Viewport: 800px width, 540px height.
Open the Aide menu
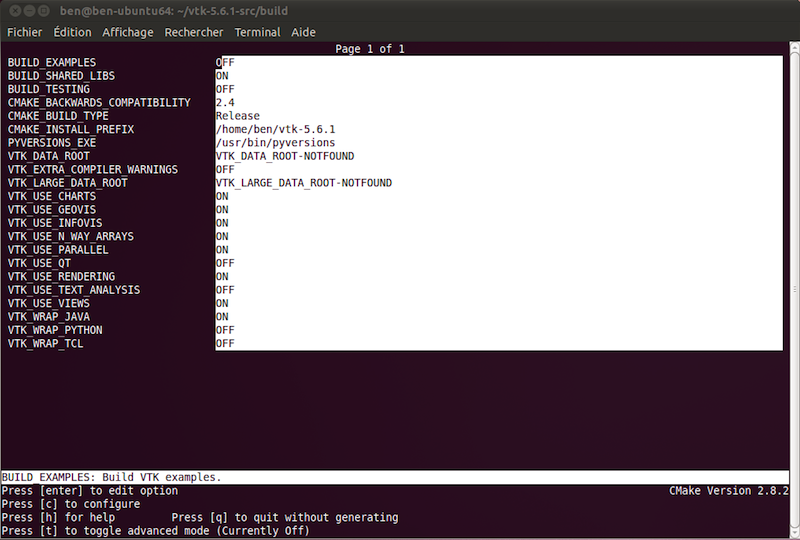pyautogui.click(x=303, y=32)
